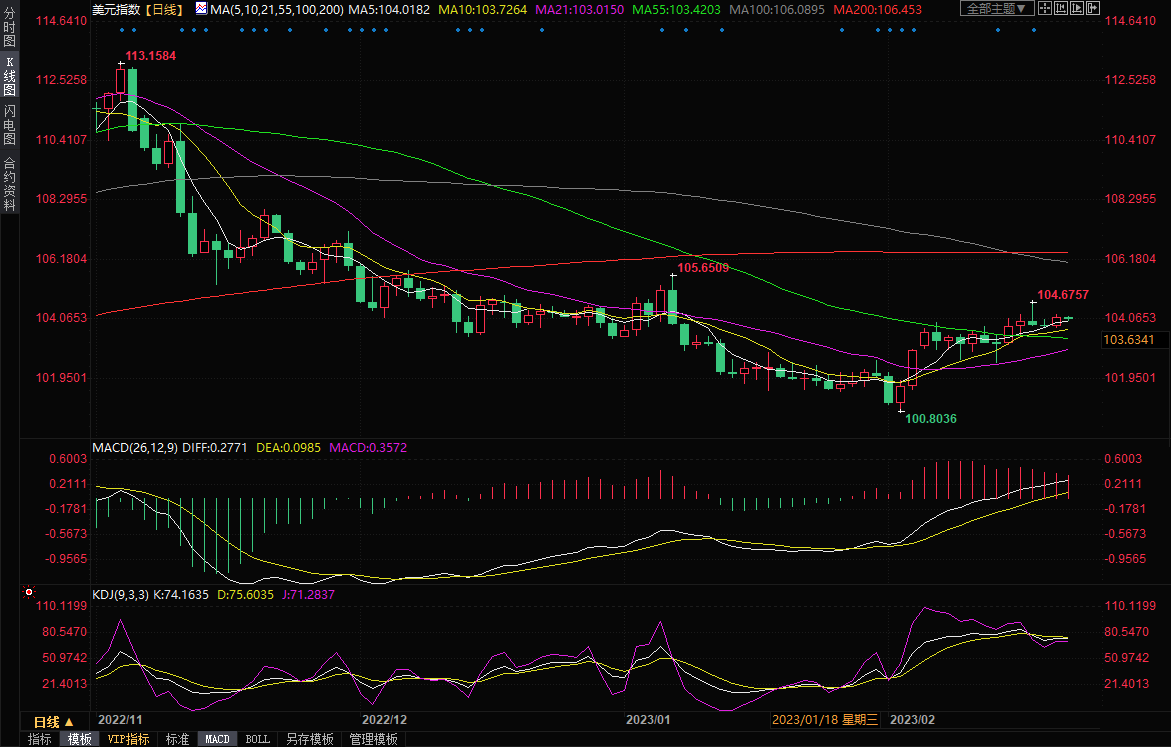Click the red sun marker icon beside KDJ

[27, 594]
